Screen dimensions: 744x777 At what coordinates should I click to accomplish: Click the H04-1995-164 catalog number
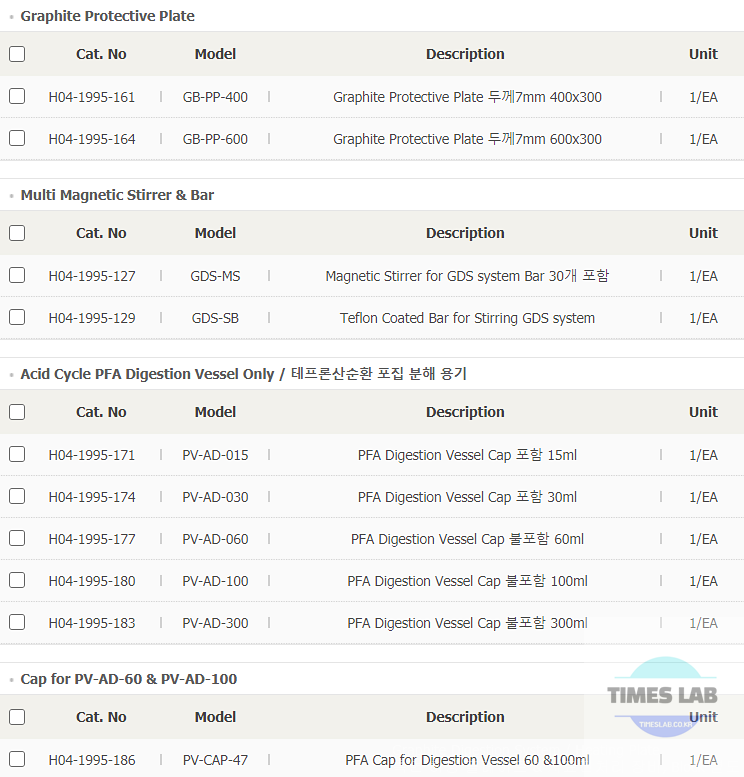pos(92,139)
